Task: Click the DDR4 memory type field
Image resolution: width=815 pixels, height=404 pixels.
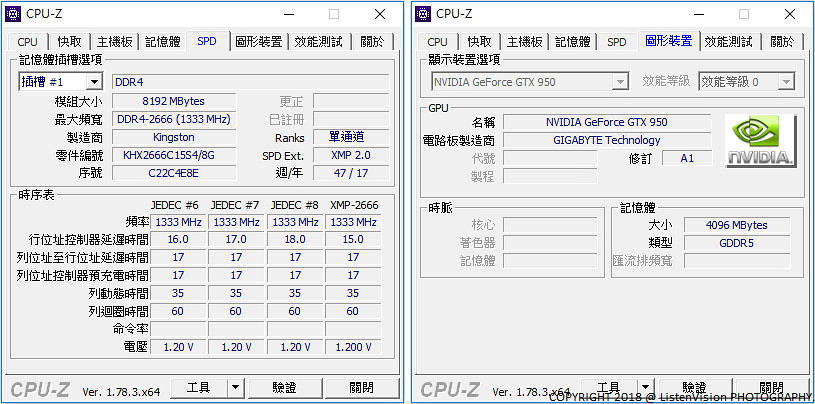Action: point(251,82)
